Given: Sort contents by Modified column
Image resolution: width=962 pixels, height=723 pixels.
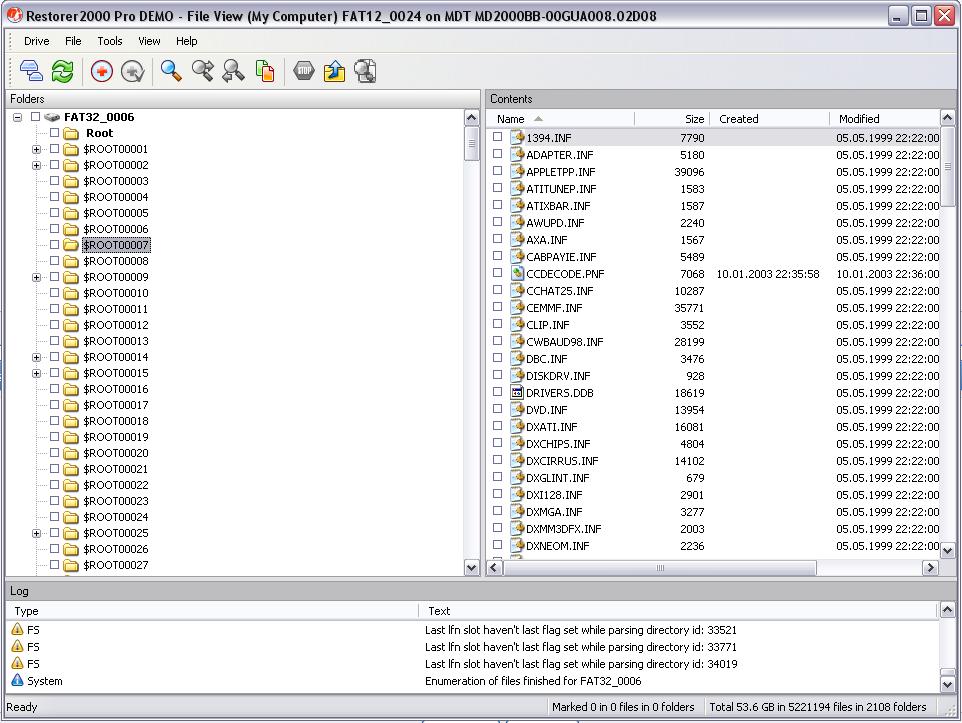Looking at the screenshot, I should pos(885,119).
